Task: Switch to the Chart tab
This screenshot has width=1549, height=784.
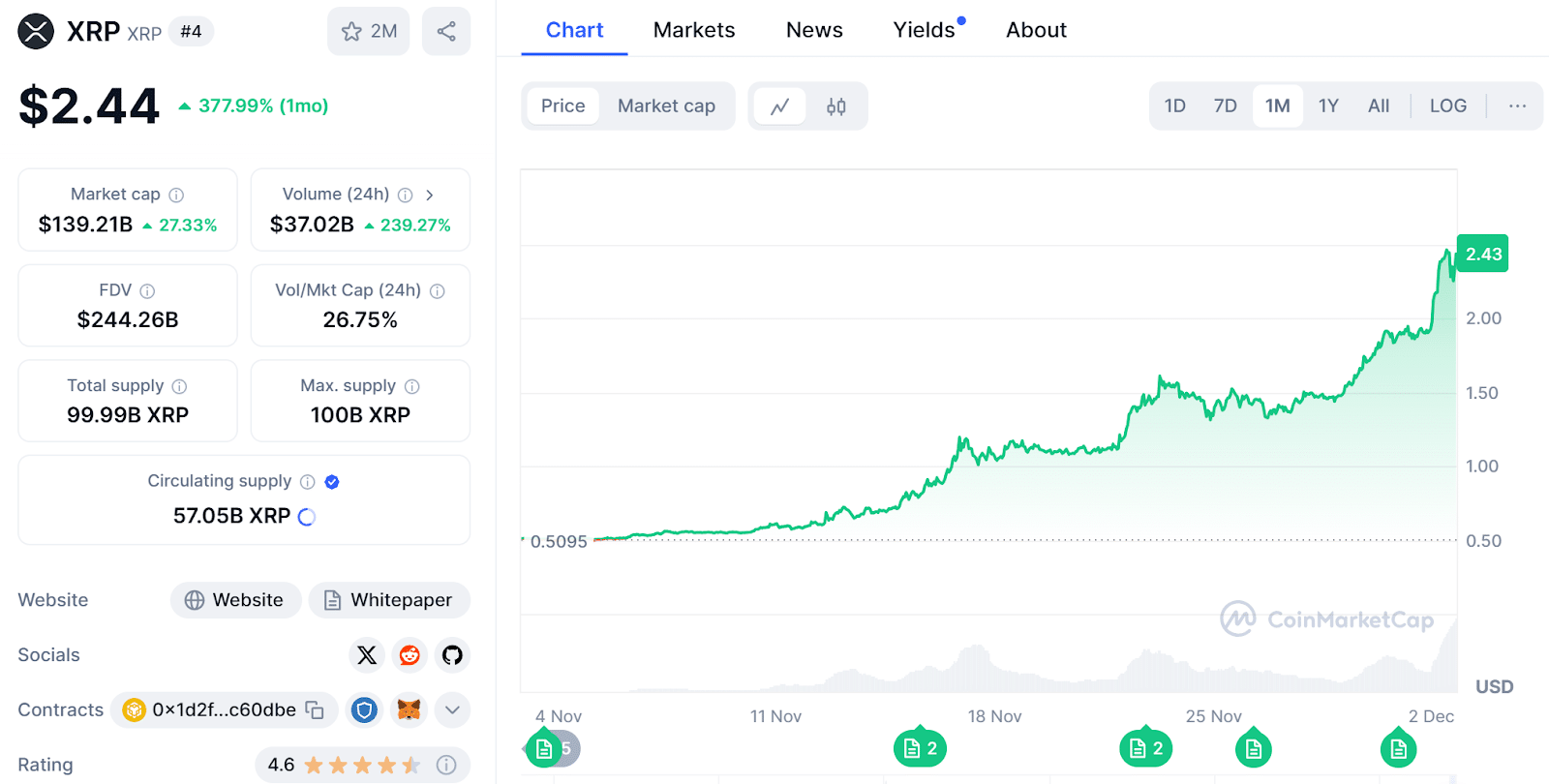Action: [574, 30]
